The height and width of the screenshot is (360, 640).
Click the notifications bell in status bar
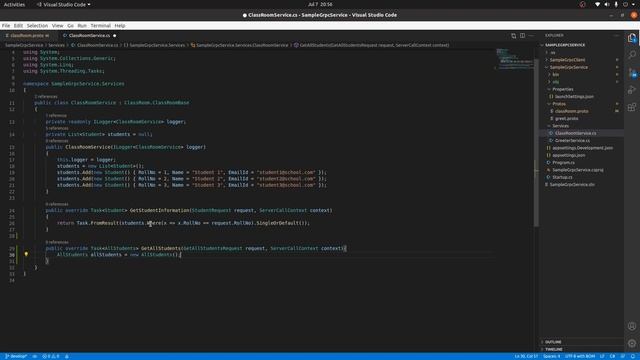(633, 356)
